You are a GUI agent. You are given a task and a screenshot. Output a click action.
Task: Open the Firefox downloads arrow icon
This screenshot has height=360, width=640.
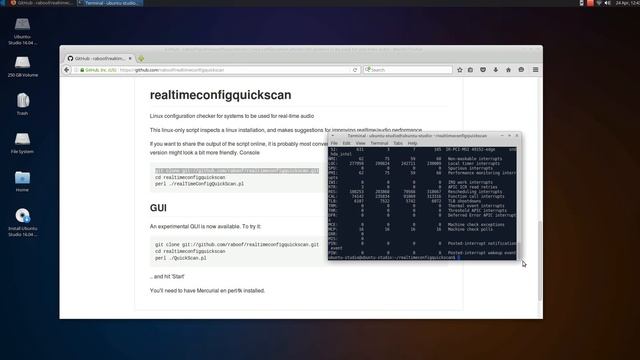(496, 70)
